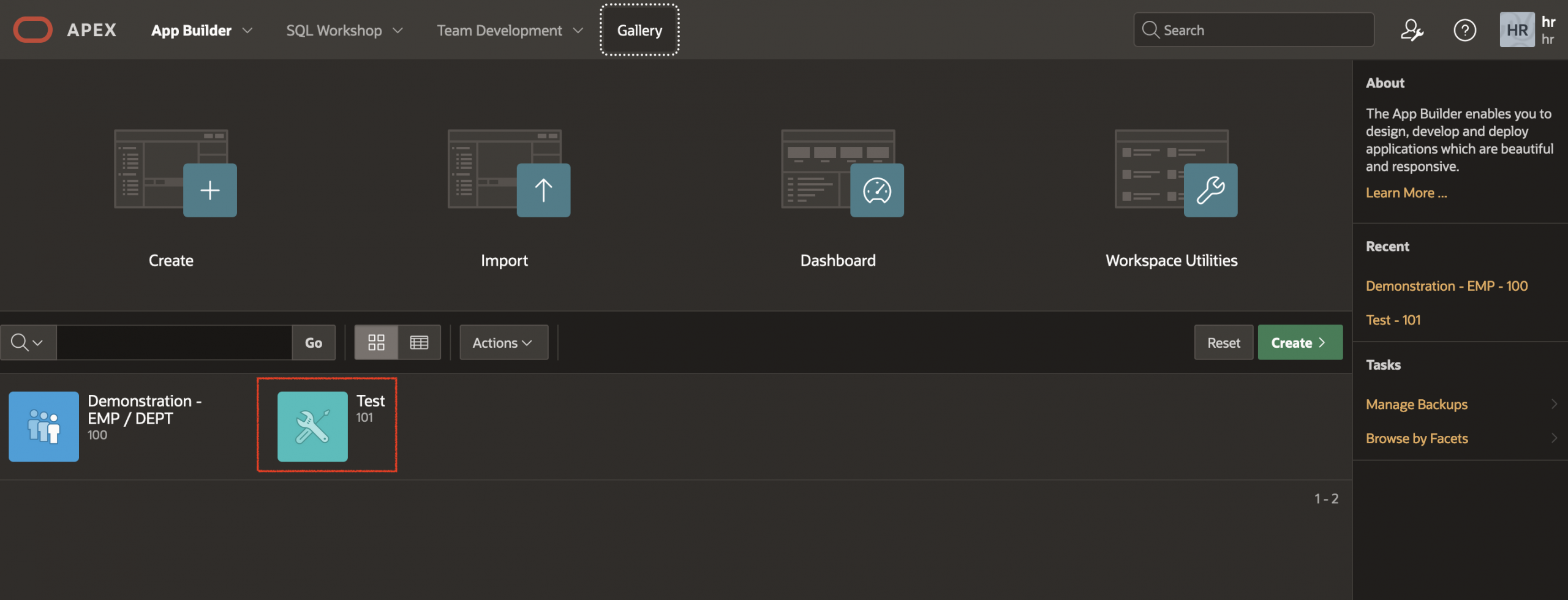Open the Demonstration EMP/DEPT app icon
This screenshot has width=1568, height=600.
[43, 426]
